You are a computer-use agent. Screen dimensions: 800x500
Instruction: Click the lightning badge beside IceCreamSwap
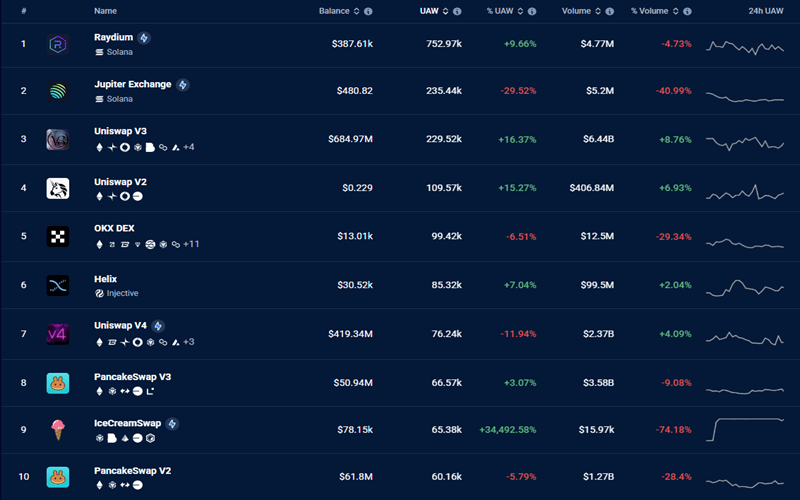(172, 424)
